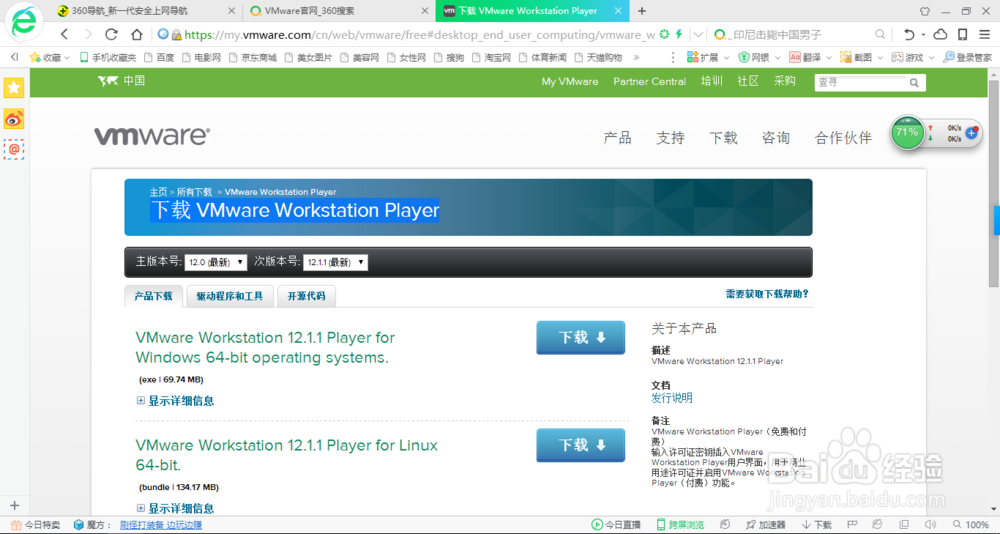Open the 发行说明 release notes link
This screenshot has width=1000, height=534.
672,398
